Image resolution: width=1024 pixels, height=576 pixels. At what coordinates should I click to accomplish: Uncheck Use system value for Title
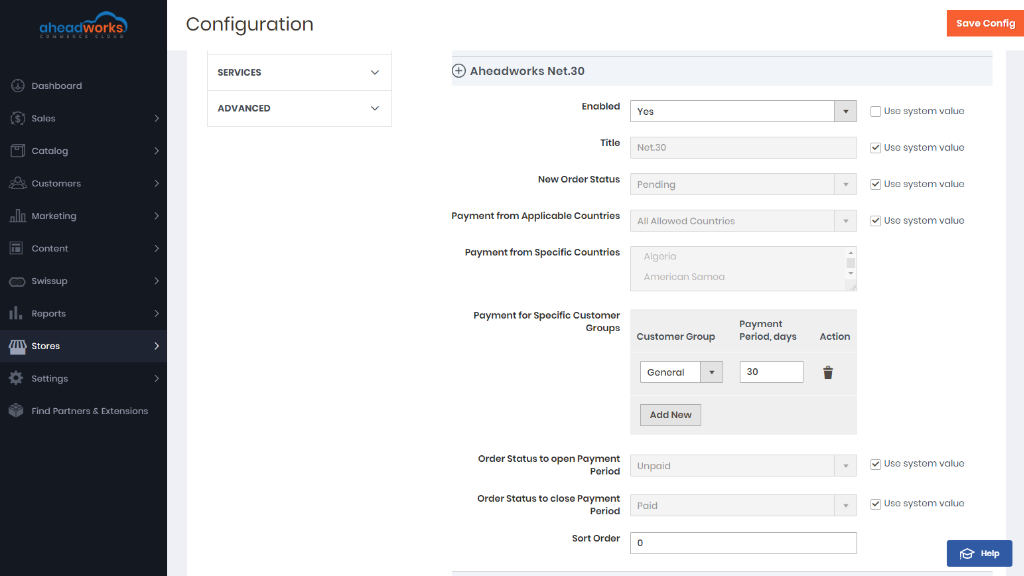[x=875, y=148]
